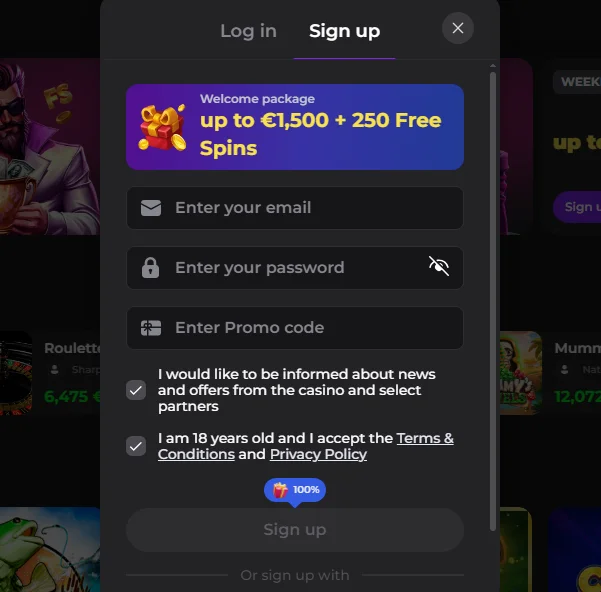Click the welcome package banner
The height and width of the screenshot is (592, 601).
[295, 127]
